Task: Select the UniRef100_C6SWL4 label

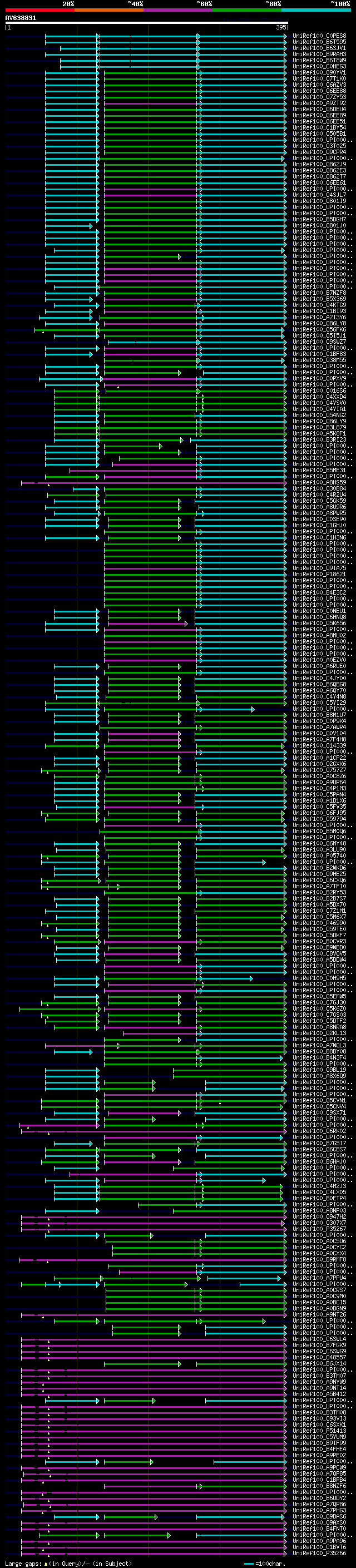Action: pos(319,1339)
